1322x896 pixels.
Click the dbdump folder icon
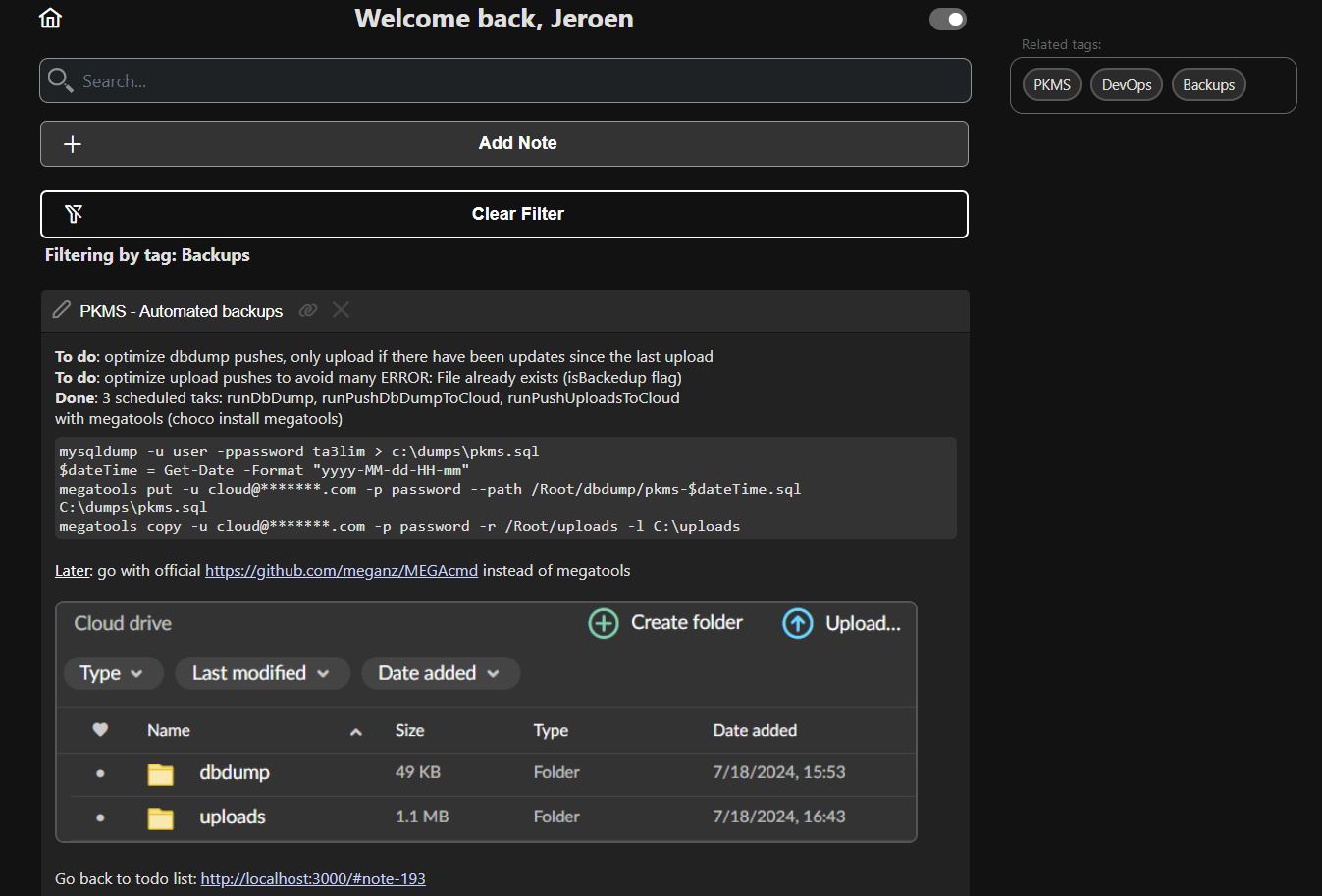pos(161,774)
